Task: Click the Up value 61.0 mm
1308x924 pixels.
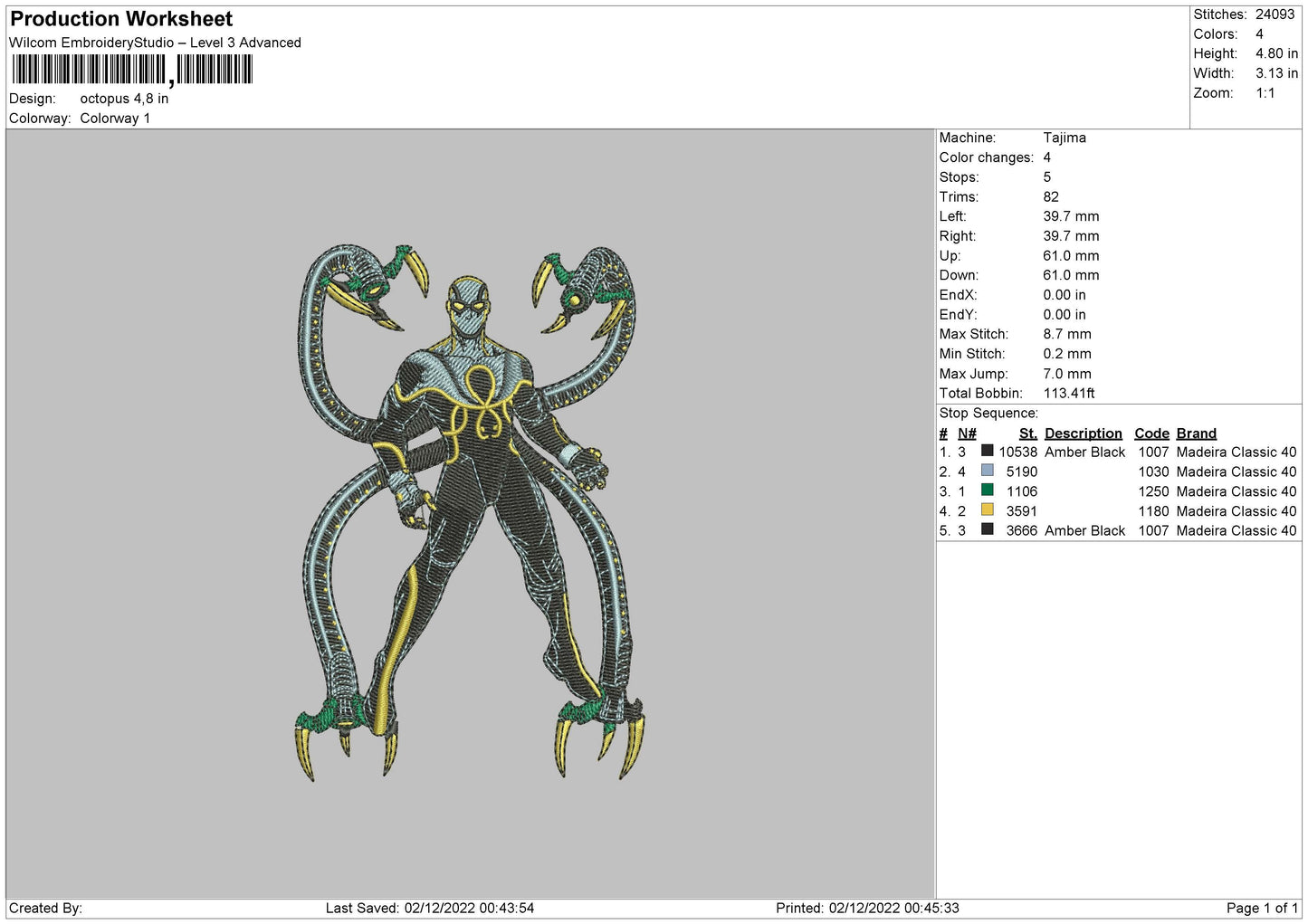Action: pyautogui.click(x=1071, y=256)
